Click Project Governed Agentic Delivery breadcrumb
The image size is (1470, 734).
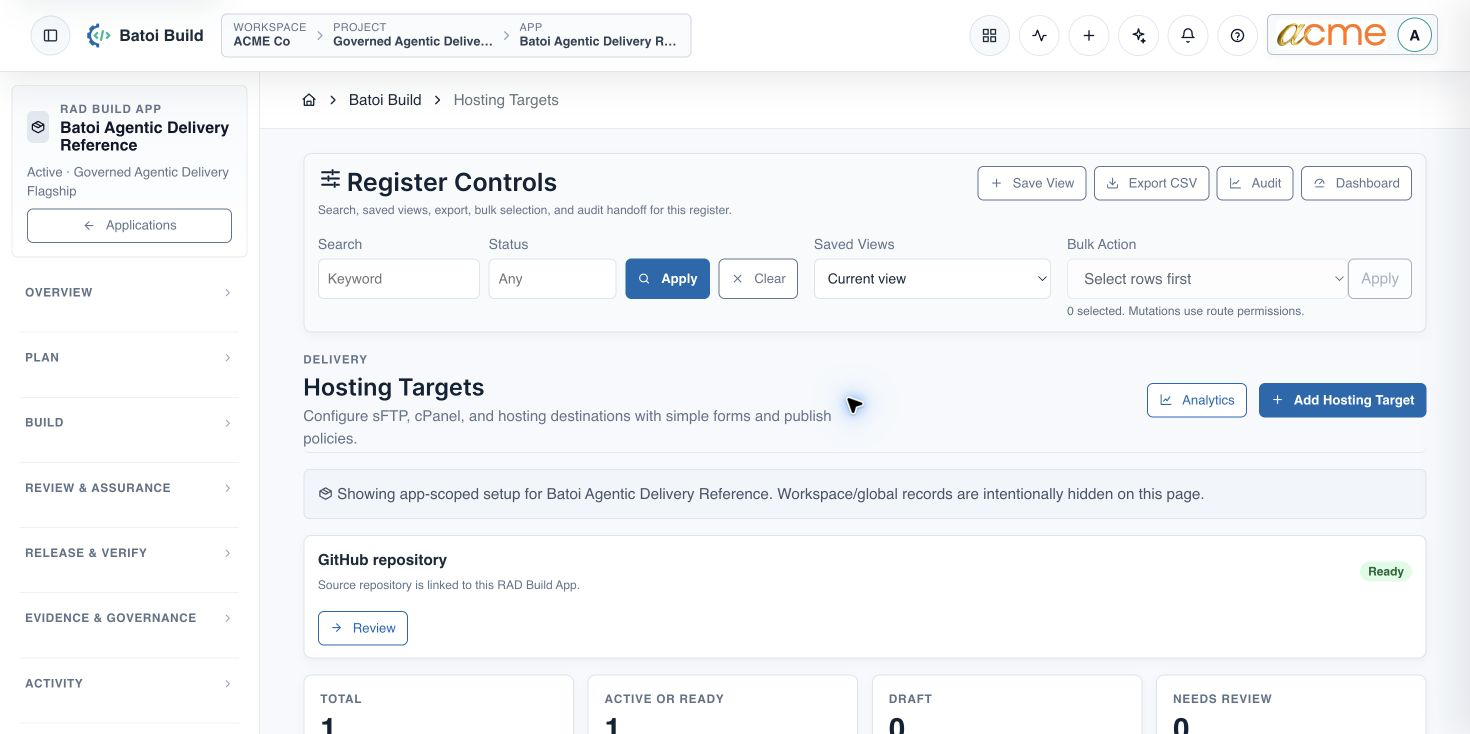click(413, 35)
